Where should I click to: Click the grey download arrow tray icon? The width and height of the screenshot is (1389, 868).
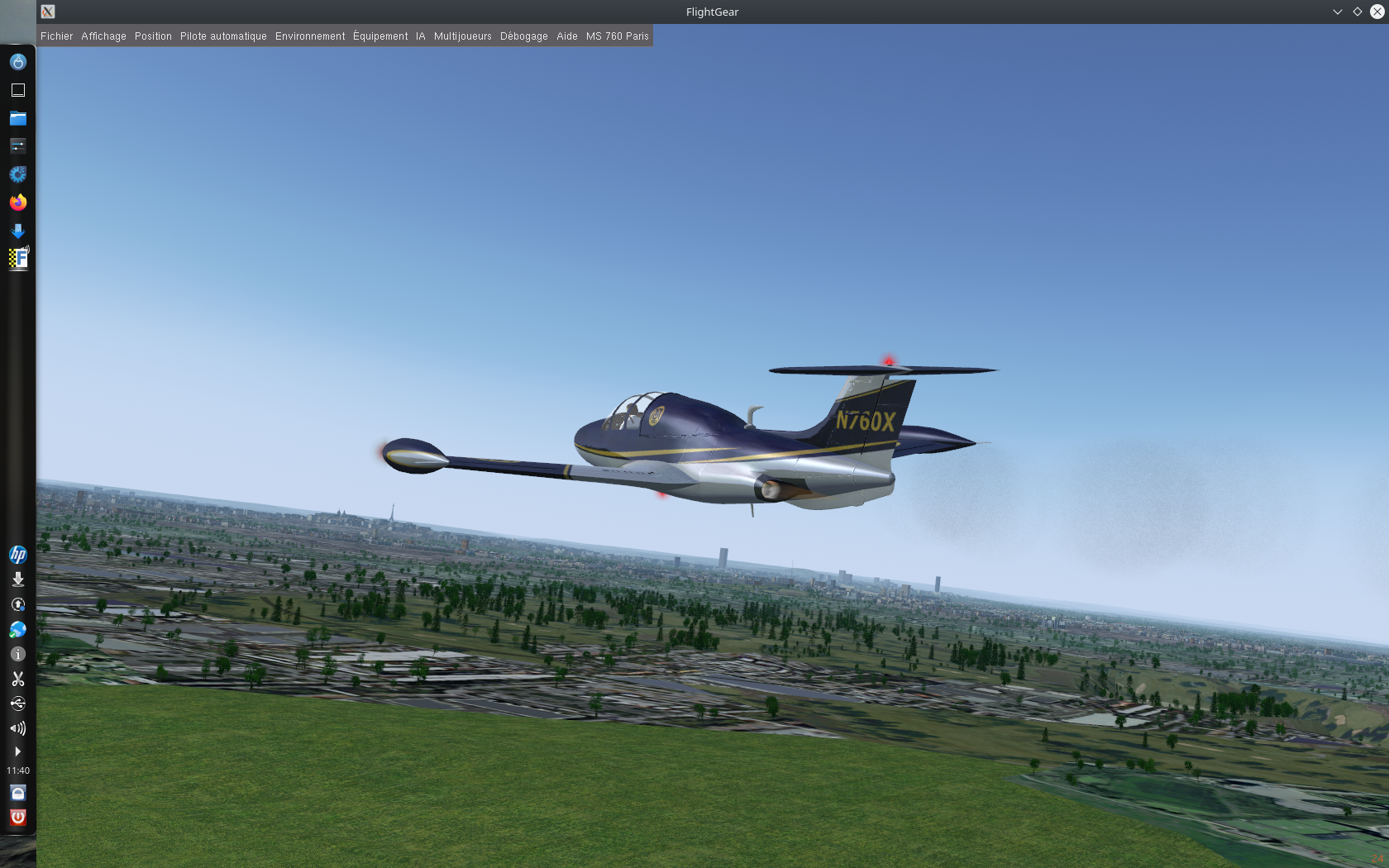pyautogui.click(x=18, y=579)
